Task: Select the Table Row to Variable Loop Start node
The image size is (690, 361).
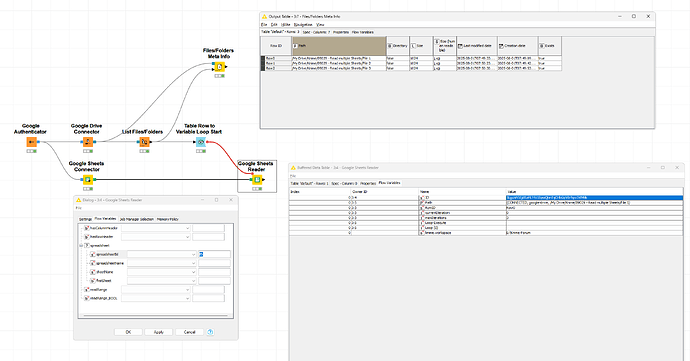Action: pyautogui.click(x=201, y=142)
